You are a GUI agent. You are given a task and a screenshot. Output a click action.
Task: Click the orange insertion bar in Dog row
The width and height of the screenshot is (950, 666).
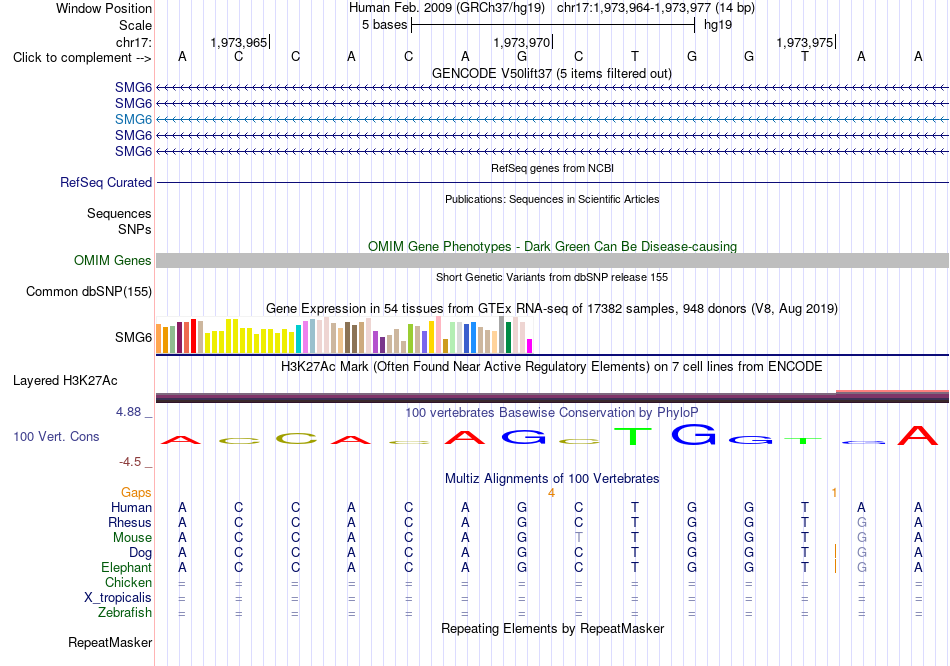click(x=835, y=551)
